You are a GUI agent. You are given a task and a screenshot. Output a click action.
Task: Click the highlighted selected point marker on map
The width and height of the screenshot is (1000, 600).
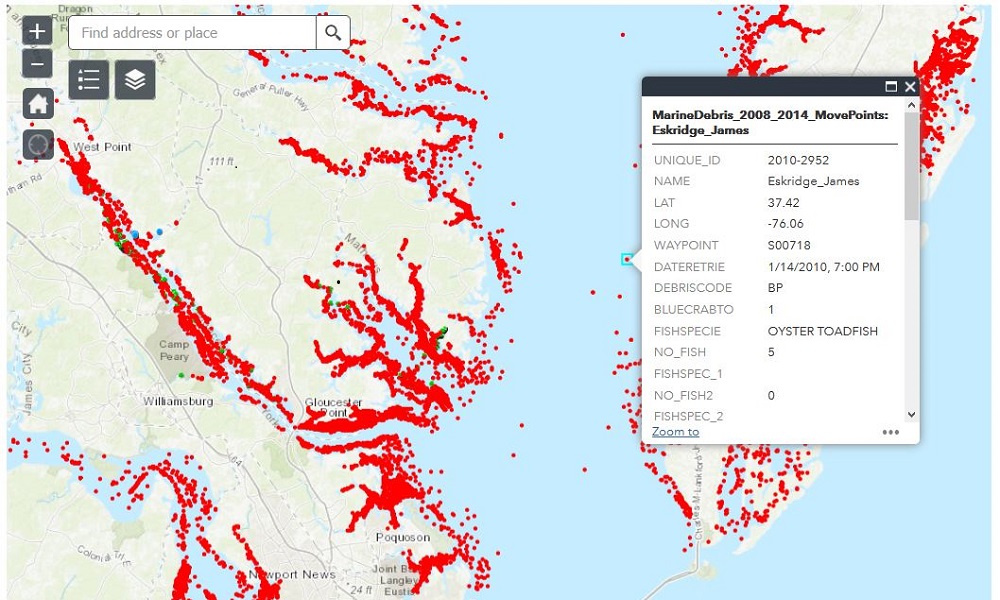[627, 259]
